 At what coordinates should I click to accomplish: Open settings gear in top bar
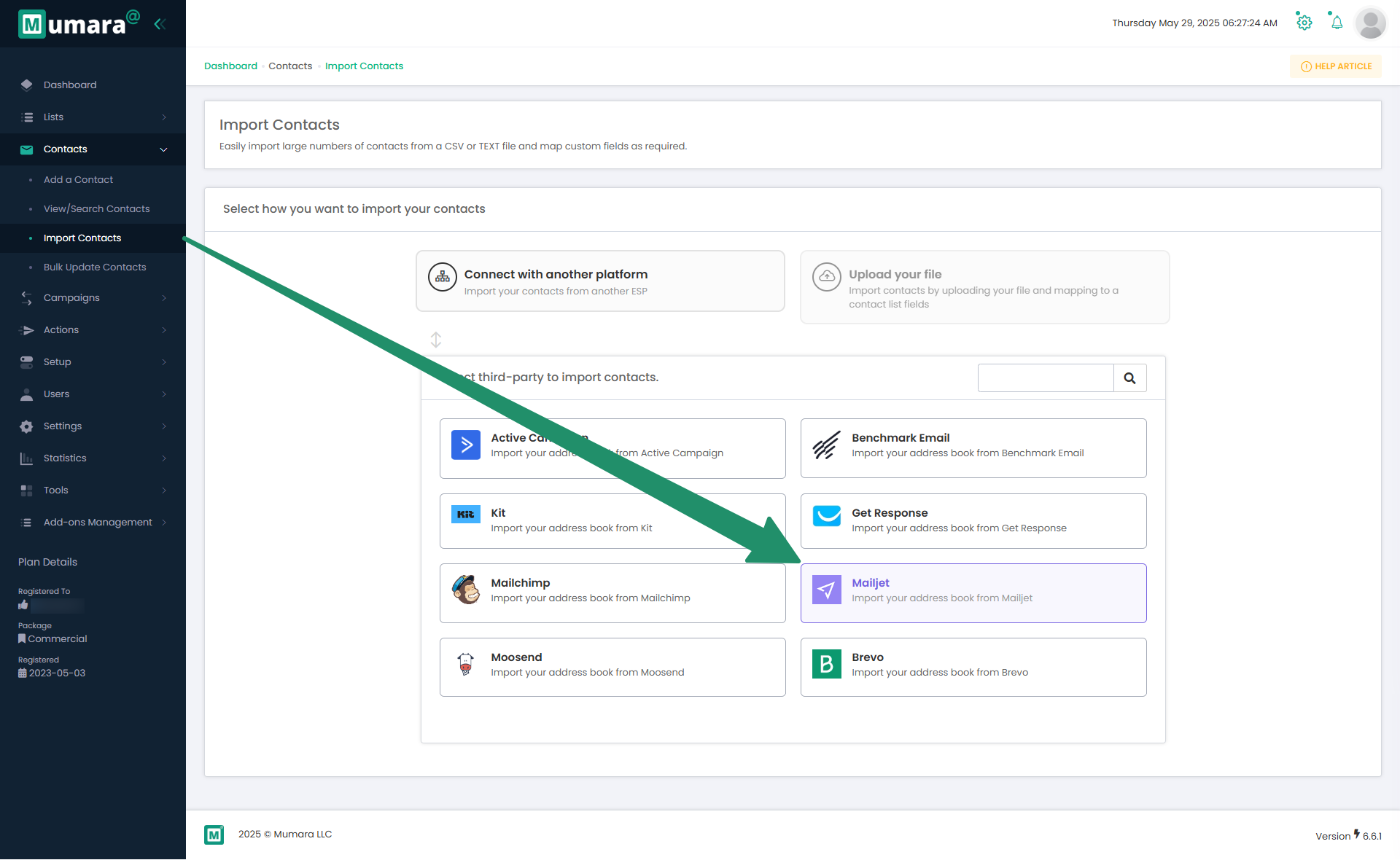pyautogui.click(x=1304, y=23)
